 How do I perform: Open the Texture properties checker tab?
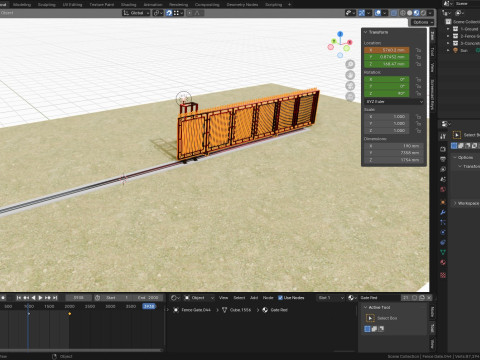443,275
